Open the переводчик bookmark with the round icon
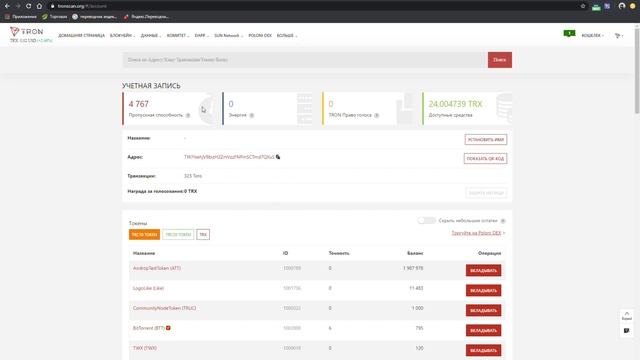 (x=95, y=17)
